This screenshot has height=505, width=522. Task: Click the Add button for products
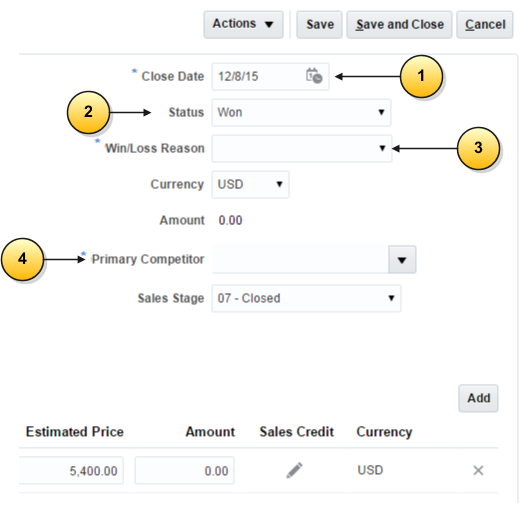pos(478,398)
